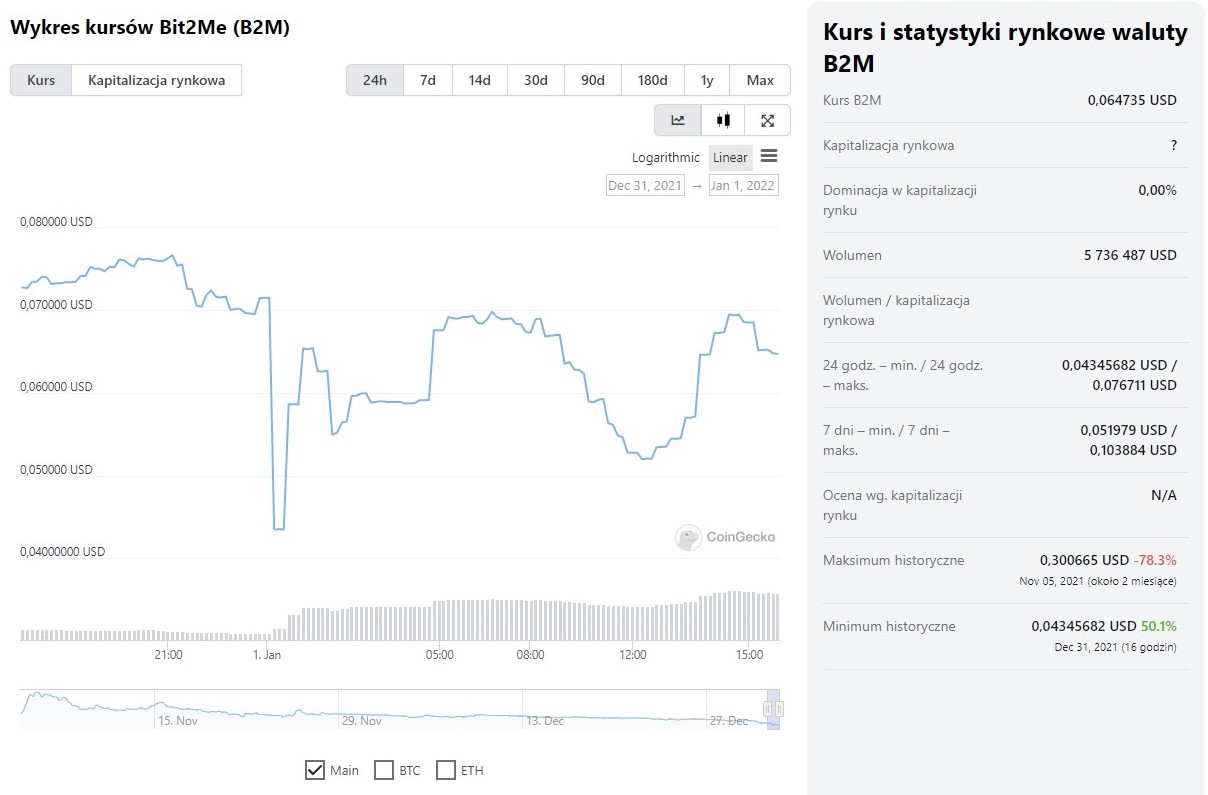This screenshot has width=1208, height=795.
Task: Select the Max time range
Action: click(x=760, y=80)
